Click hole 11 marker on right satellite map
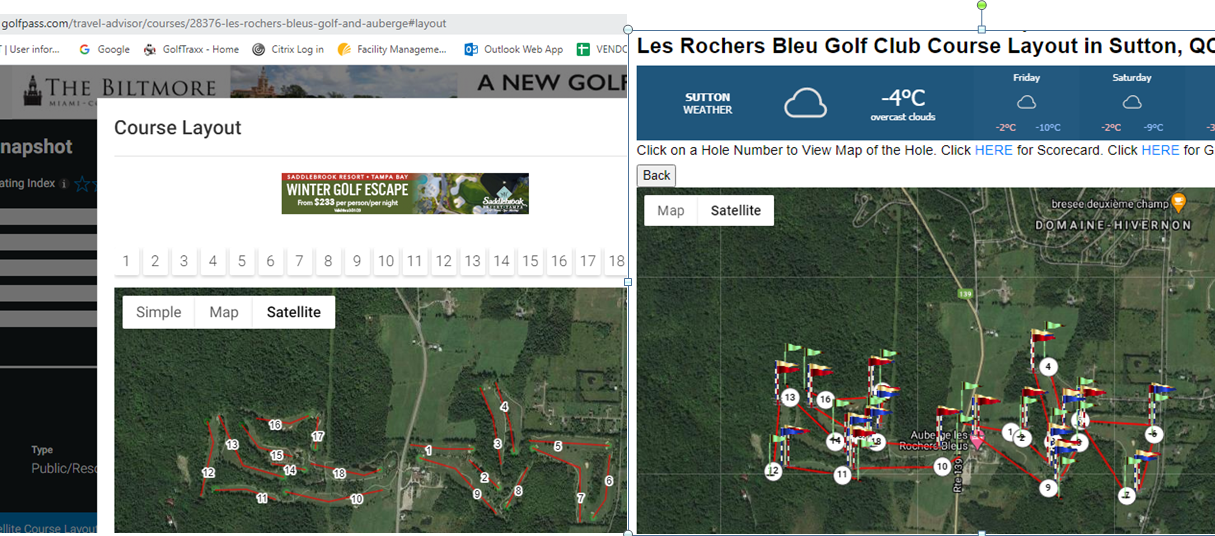The height and width of the screenshot is (536, 1215). [843, 475]
